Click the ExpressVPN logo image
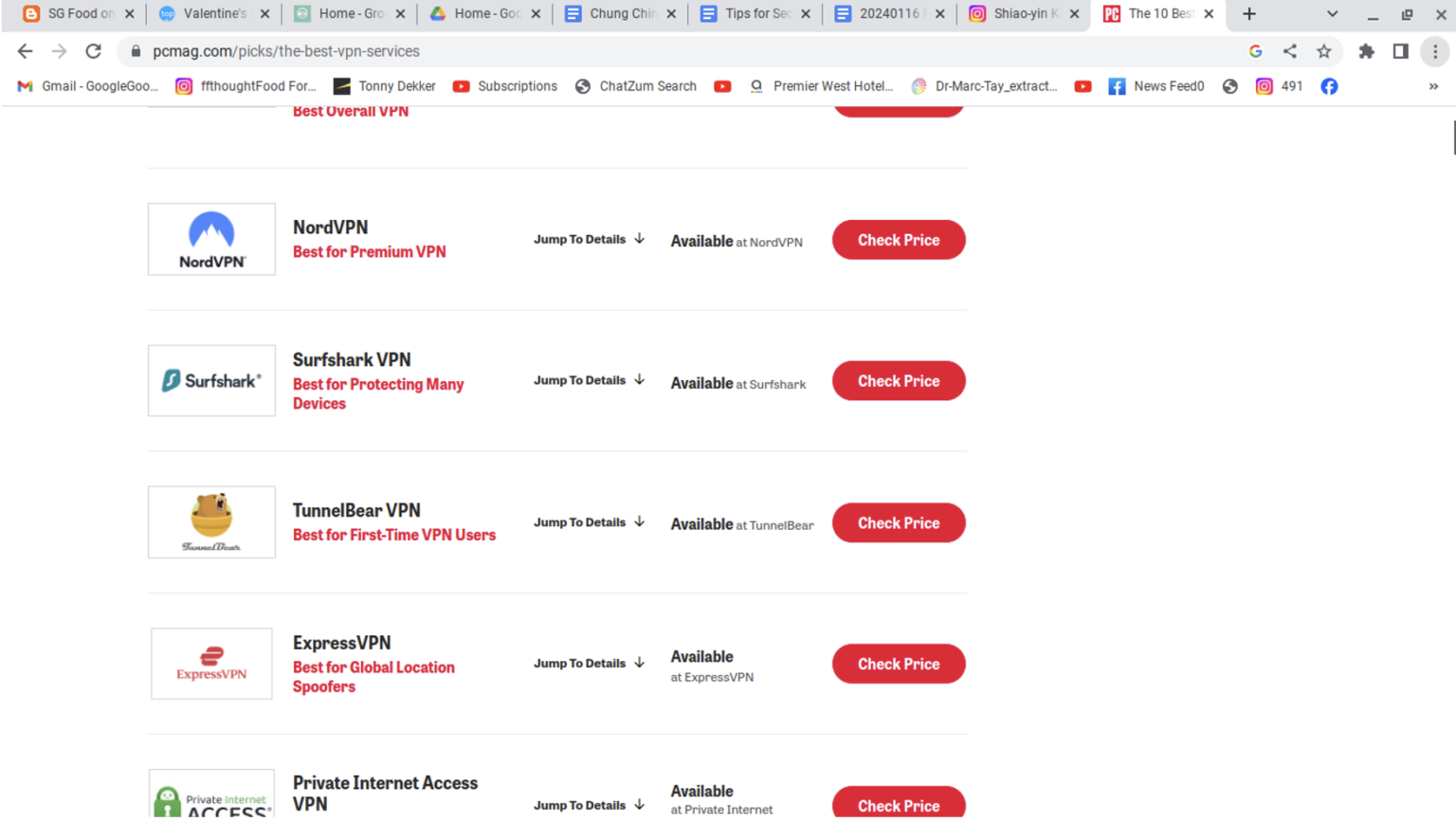Screen dimensions: 1456x822 [x=210, y=664]
